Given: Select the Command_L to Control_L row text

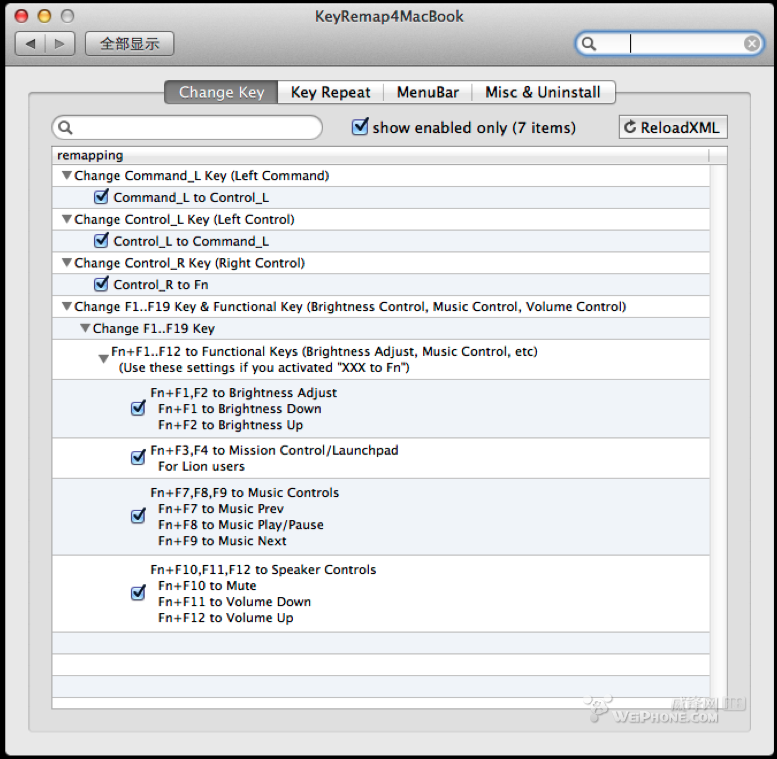Looking at the screenshot, I should point(191,198).
